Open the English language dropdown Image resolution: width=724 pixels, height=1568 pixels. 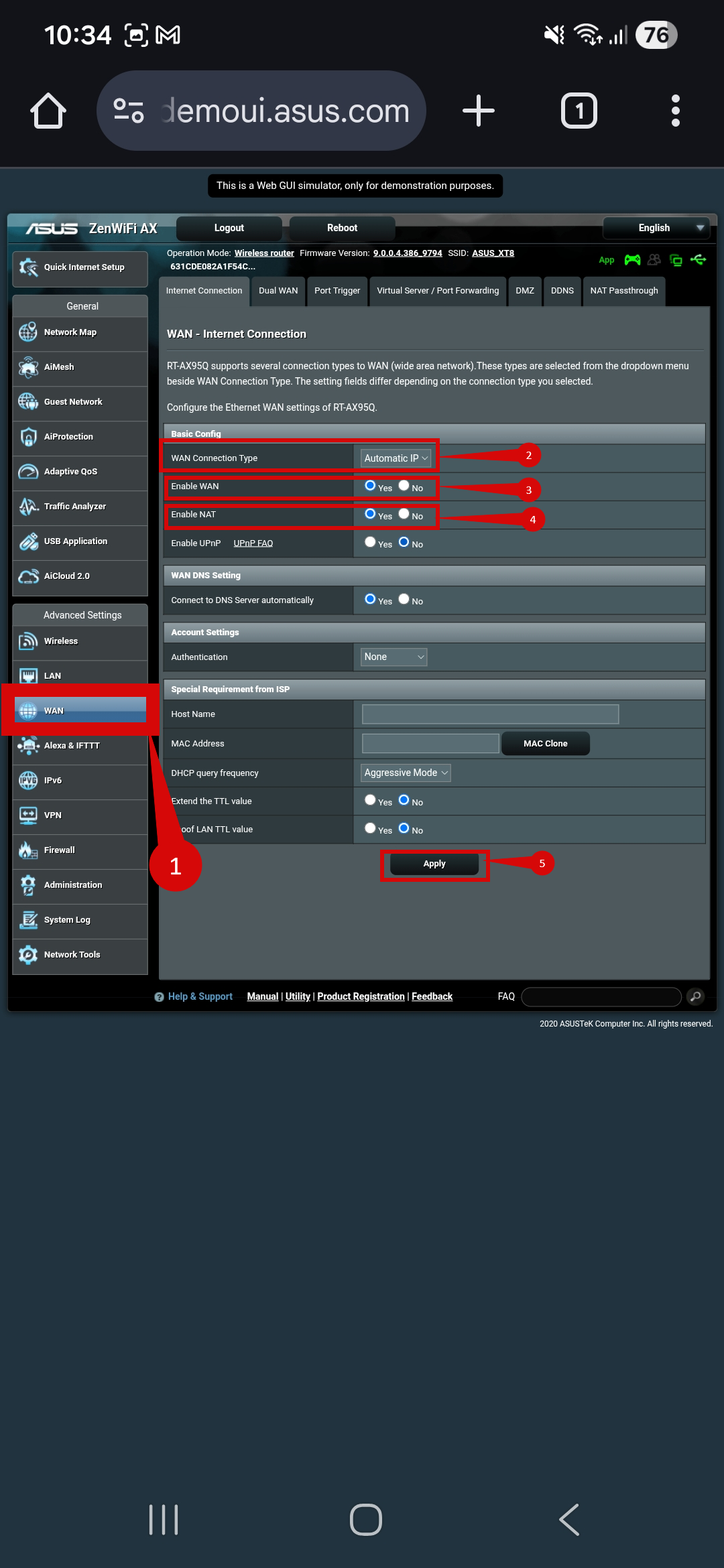656,228
